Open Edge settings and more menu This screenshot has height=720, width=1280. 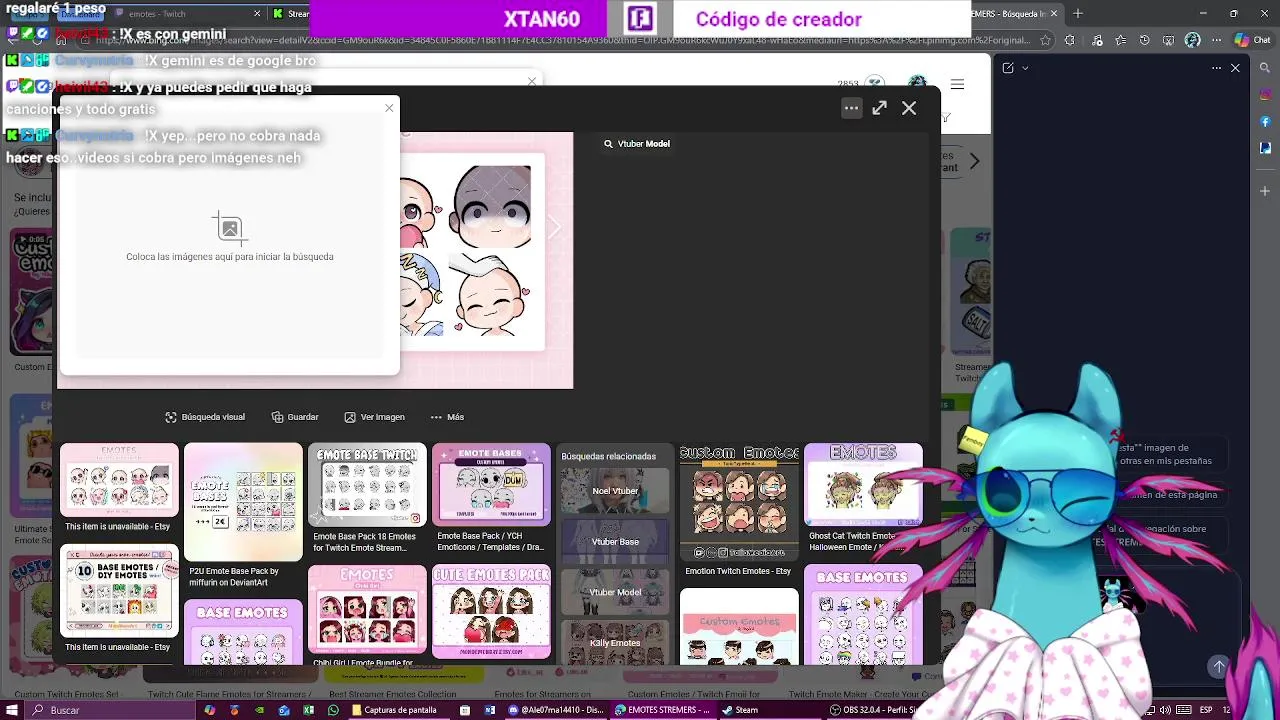click(1217, 40)
